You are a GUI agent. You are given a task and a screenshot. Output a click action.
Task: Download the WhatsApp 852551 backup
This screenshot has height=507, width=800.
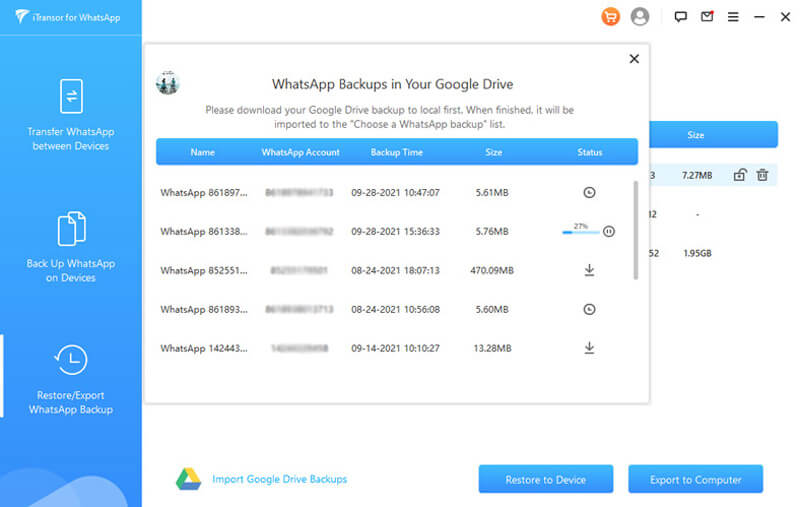(x=589, y=270)
